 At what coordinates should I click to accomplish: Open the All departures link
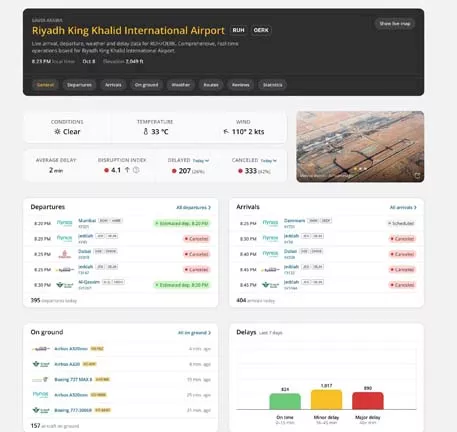(x=193, y=208)
